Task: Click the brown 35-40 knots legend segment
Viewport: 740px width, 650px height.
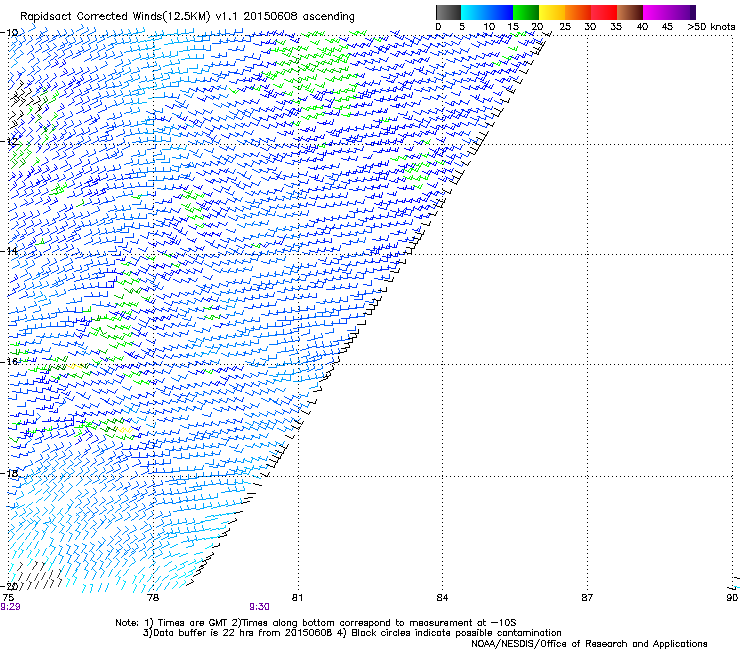Action: (630, 12)
